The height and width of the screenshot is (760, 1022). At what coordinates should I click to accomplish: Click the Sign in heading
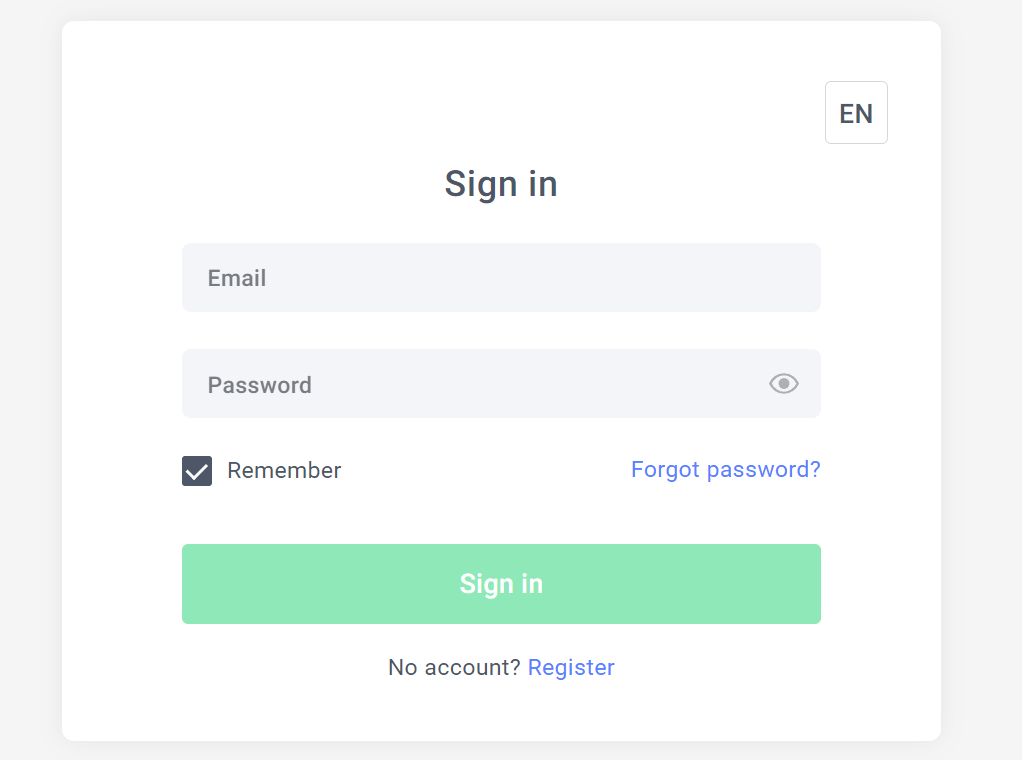point(501,184)
